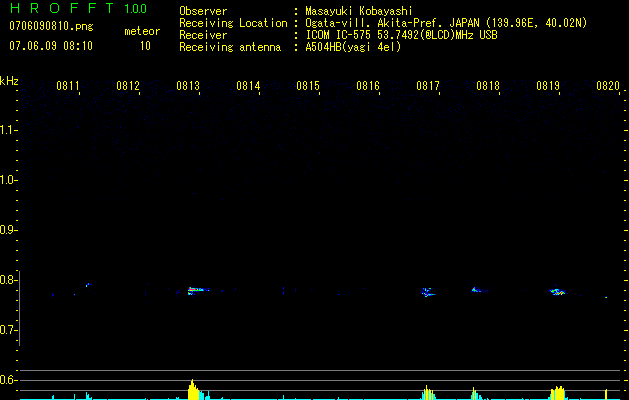Click the 0814 time axis marker
Image resolution: width=629 pixels, height=400 pixels.
(x=248, y=86)
